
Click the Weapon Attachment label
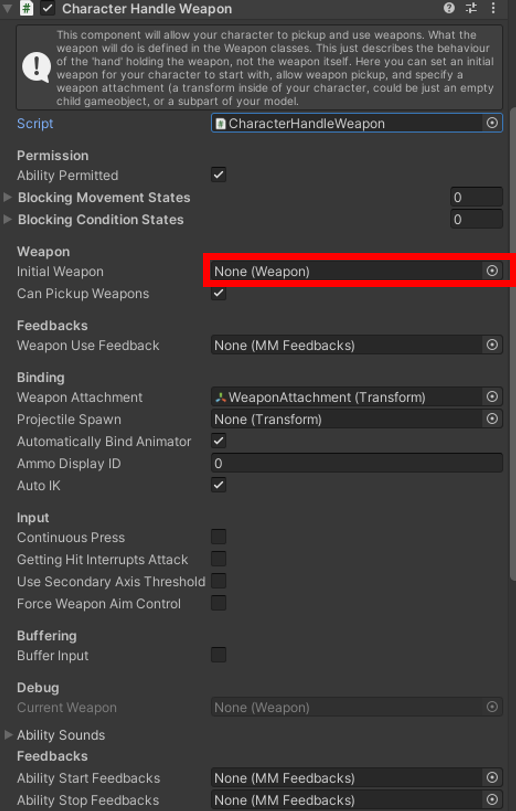[x=80, y=397]
